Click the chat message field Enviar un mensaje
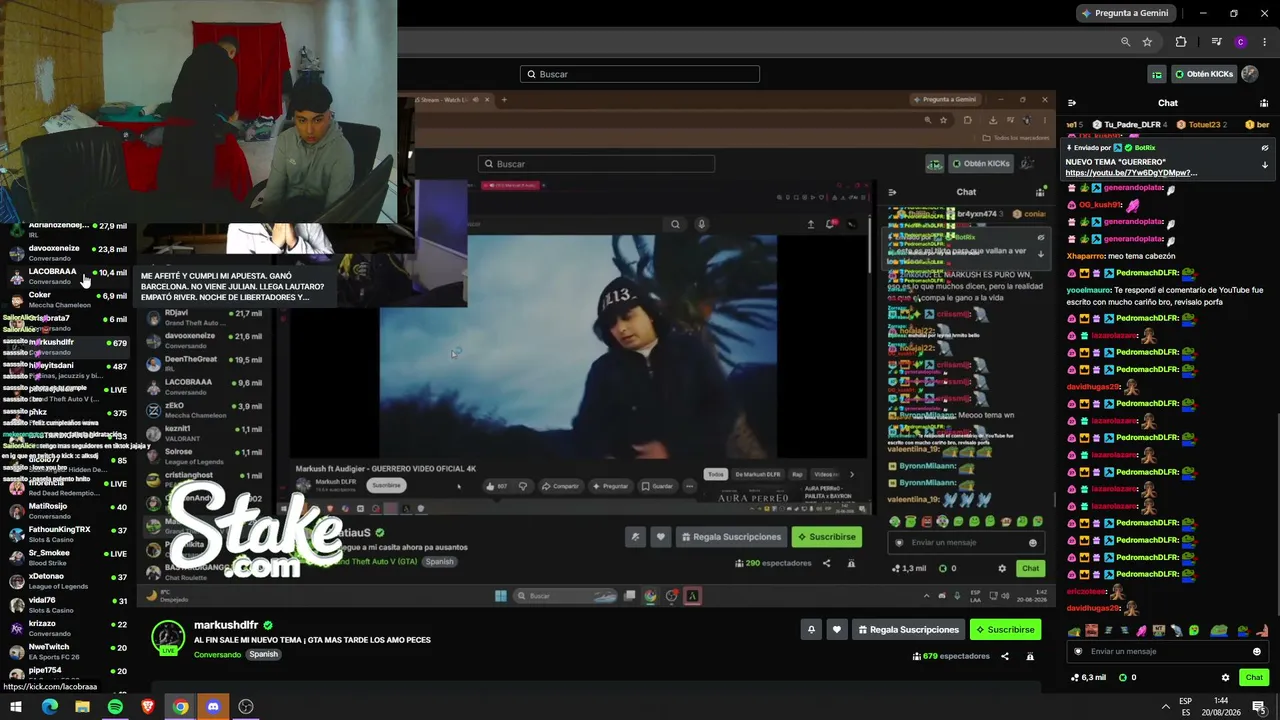 coord(1167,651)
